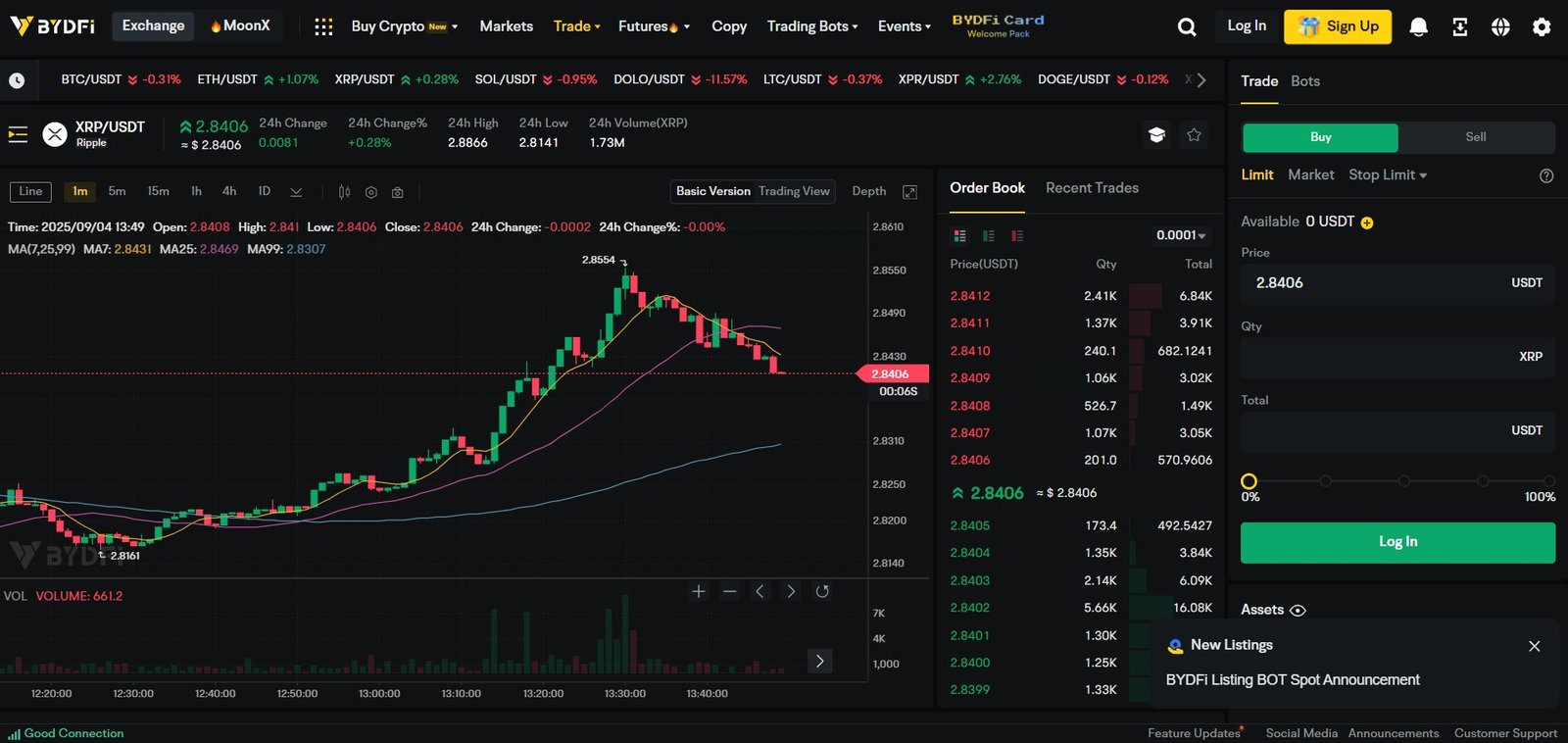Screen dimensions: 1568x743
Task: Select the 1h chart interval
Action: [196, 191]
